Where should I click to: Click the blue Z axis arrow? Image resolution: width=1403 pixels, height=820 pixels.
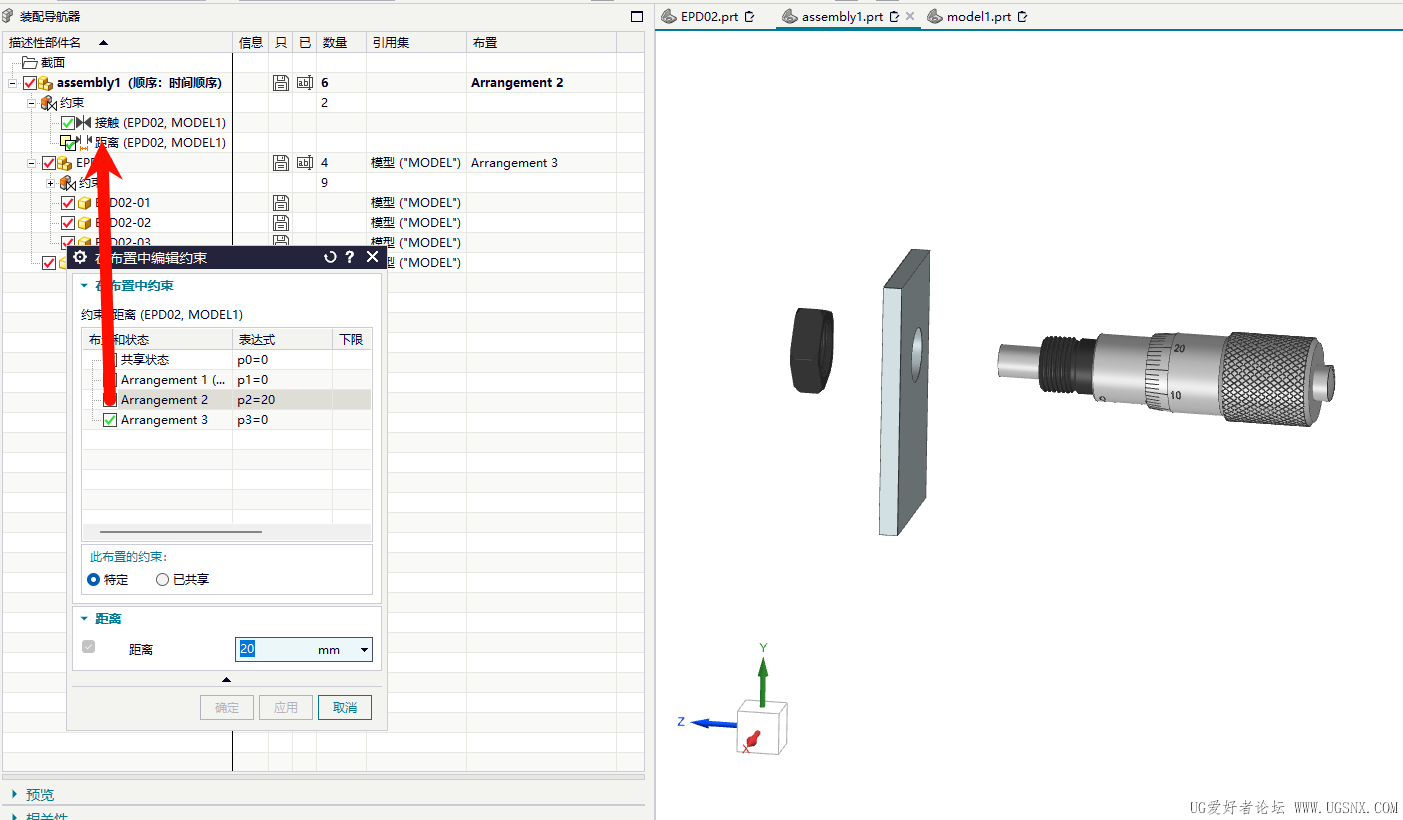[714, 723]
